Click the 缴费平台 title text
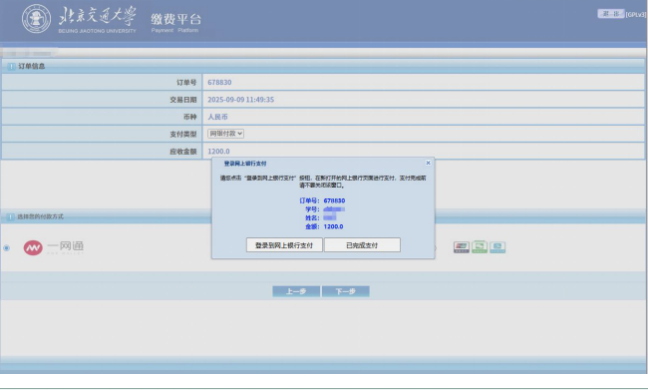Screen dimensions: 648x390 pos(176,19)
